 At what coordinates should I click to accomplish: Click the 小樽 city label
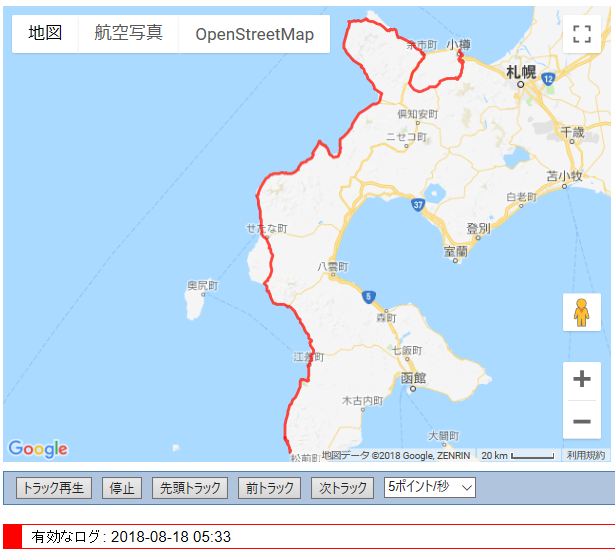click(459, 45)
